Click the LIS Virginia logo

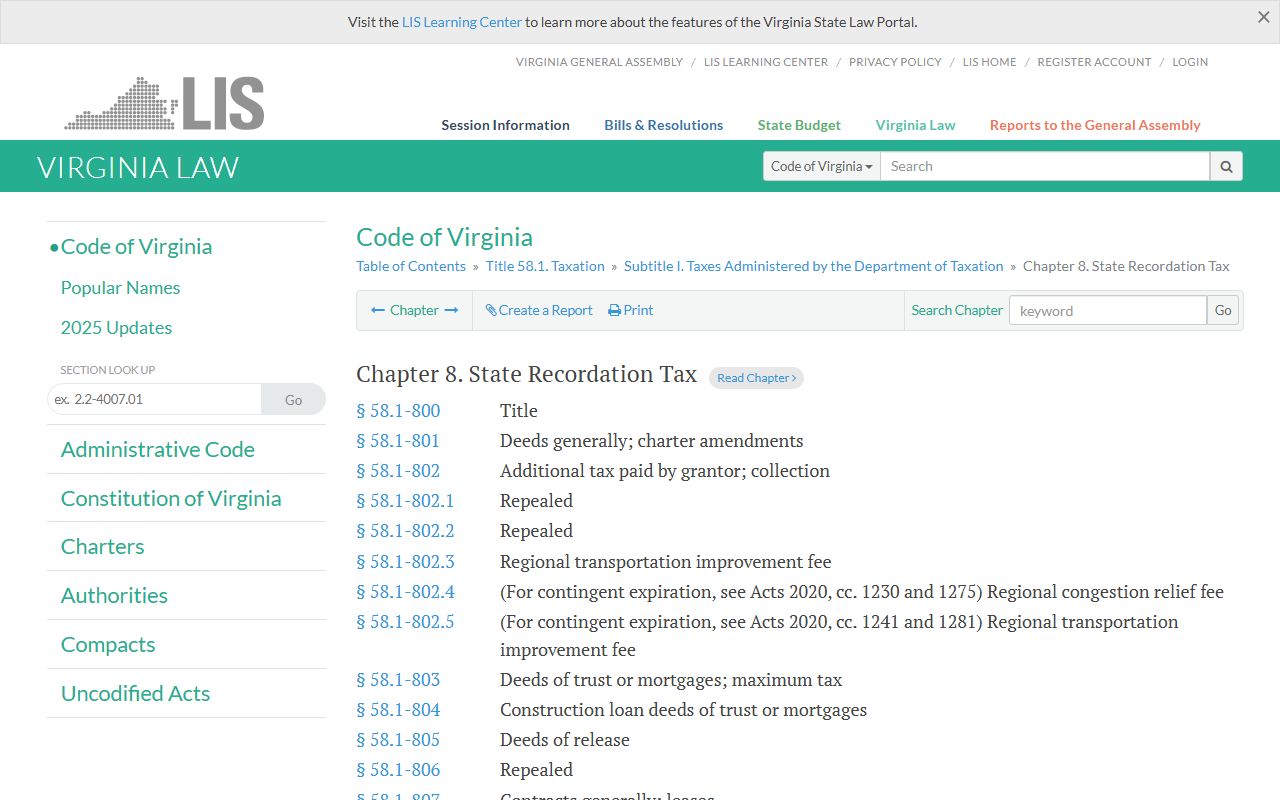[164, 103]
